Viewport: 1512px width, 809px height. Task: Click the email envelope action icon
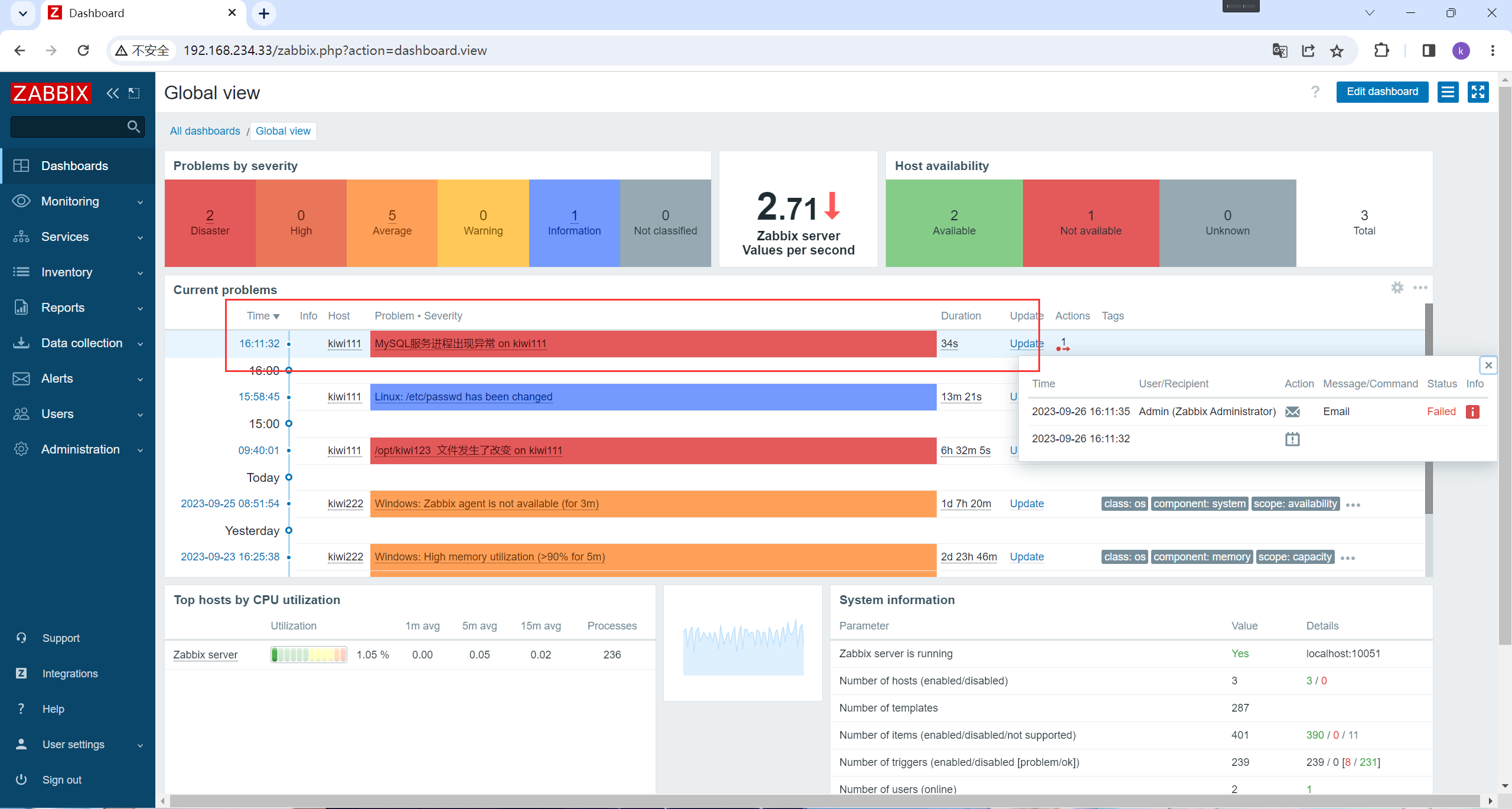point(1292,412)
